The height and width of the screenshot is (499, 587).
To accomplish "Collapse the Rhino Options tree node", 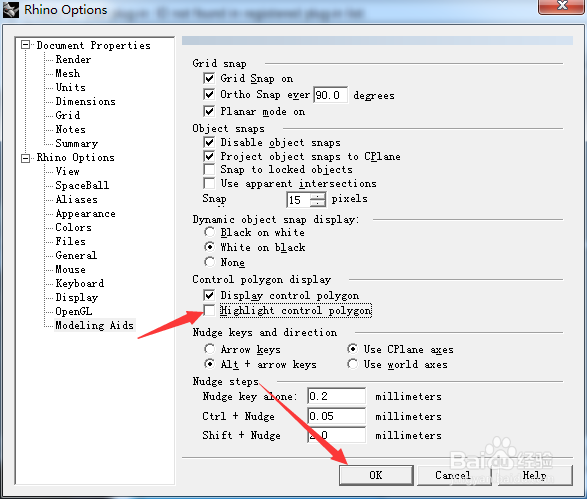I will point(25,158).
